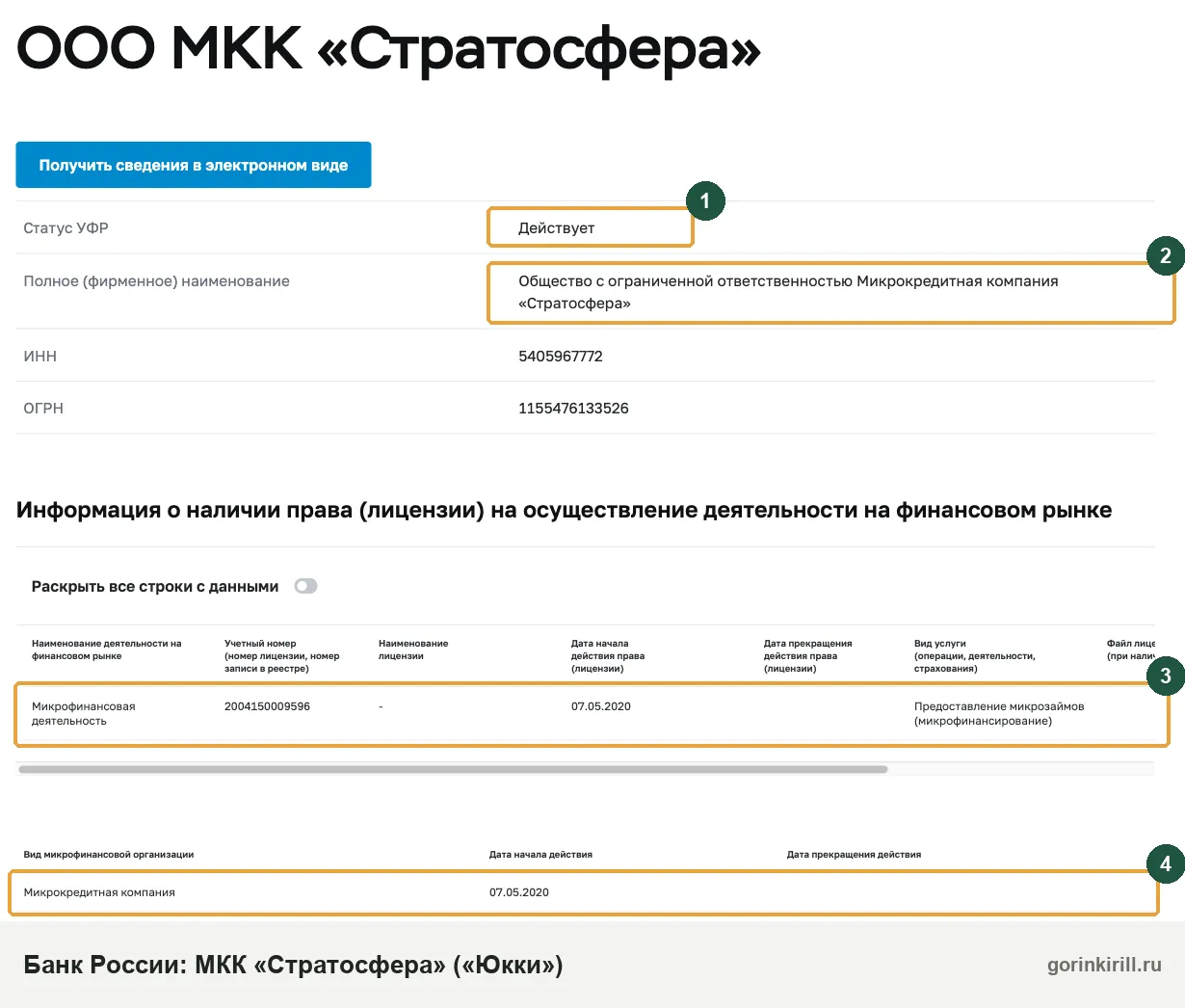Click 'Микрофинансовая деятельность' table cell
This screenshot has width=1185, height=1008.
click(x=84, y=713)
